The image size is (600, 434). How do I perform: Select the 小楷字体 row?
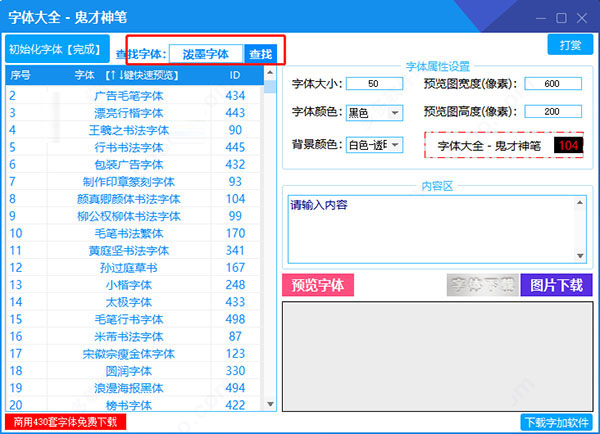tap(134, 285)
